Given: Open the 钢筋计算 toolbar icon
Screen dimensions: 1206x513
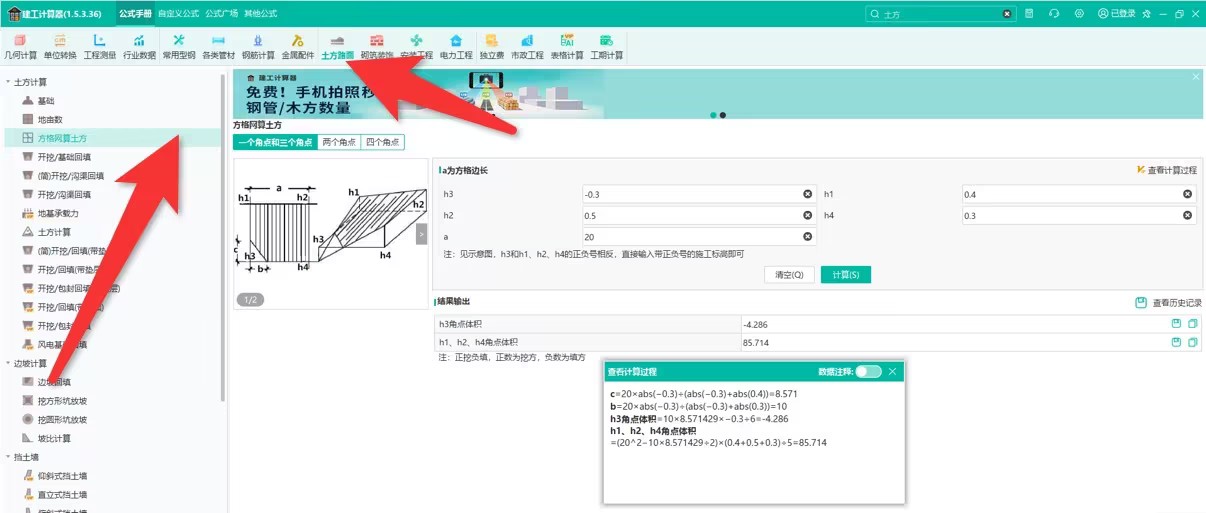Looking at the screenshot, I should (257, 46).
